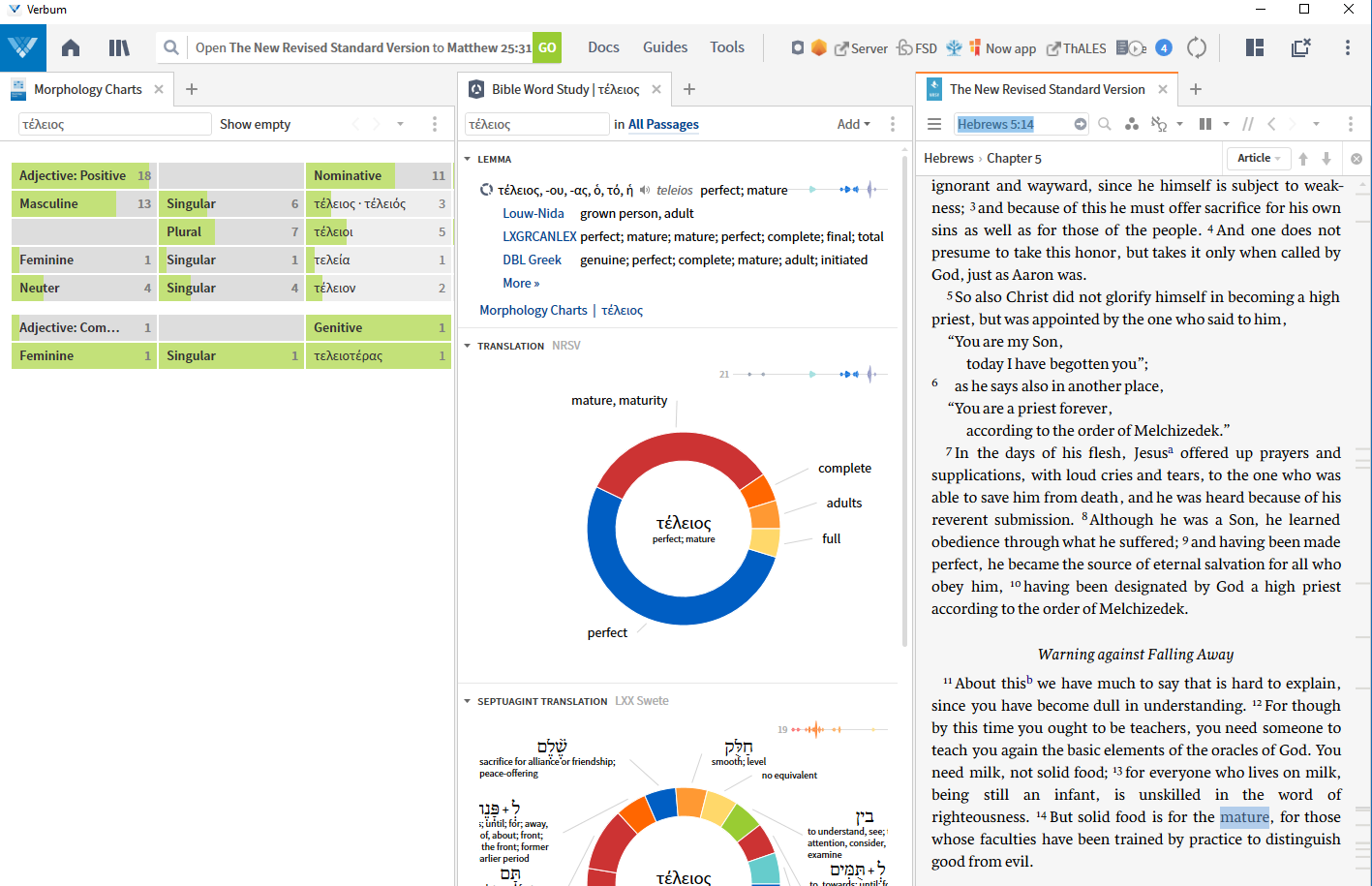This screenshot has width=1372, height=886.
Task: Open the visual filters three-dots icon
Action: click(1132, 124)
